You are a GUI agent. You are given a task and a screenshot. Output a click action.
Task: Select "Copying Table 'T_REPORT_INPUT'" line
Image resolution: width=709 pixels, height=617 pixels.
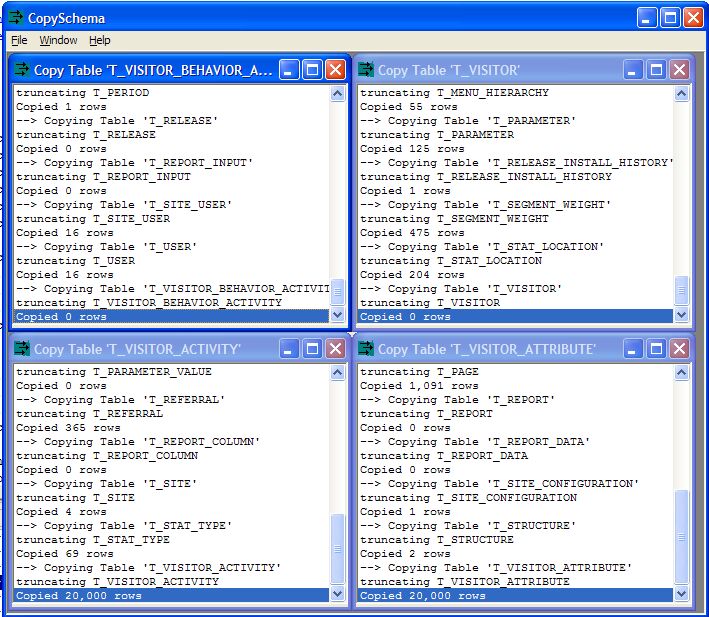[x=134, y=163]
